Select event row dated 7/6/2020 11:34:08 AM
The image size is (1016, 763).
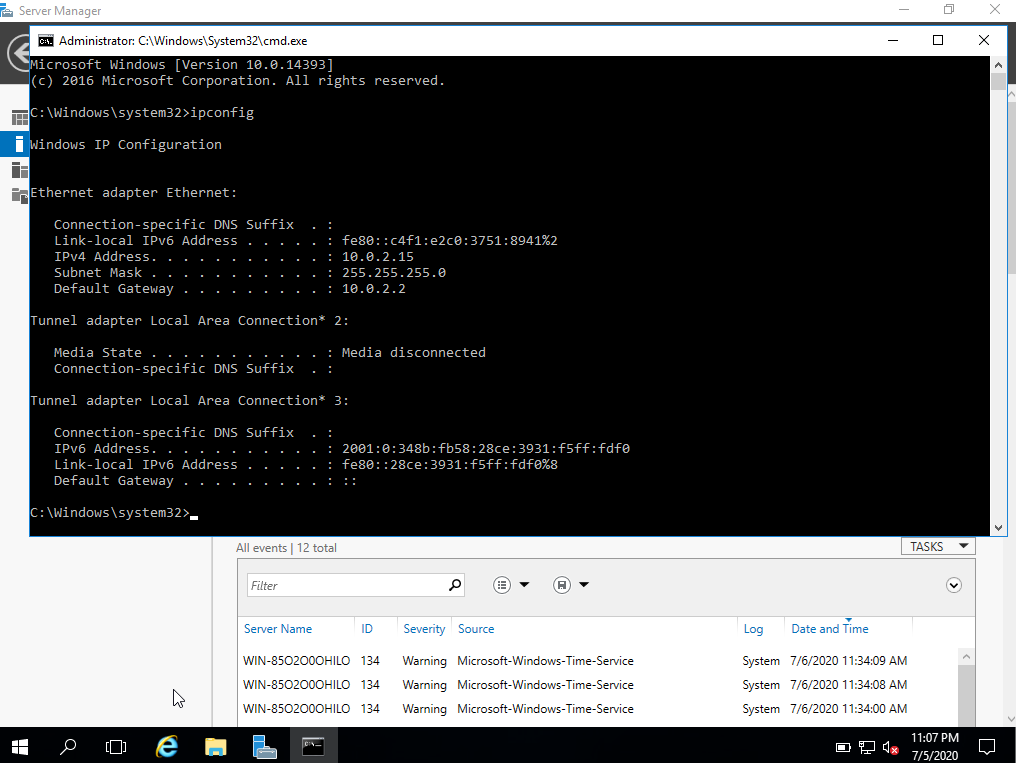coord(599,685)
